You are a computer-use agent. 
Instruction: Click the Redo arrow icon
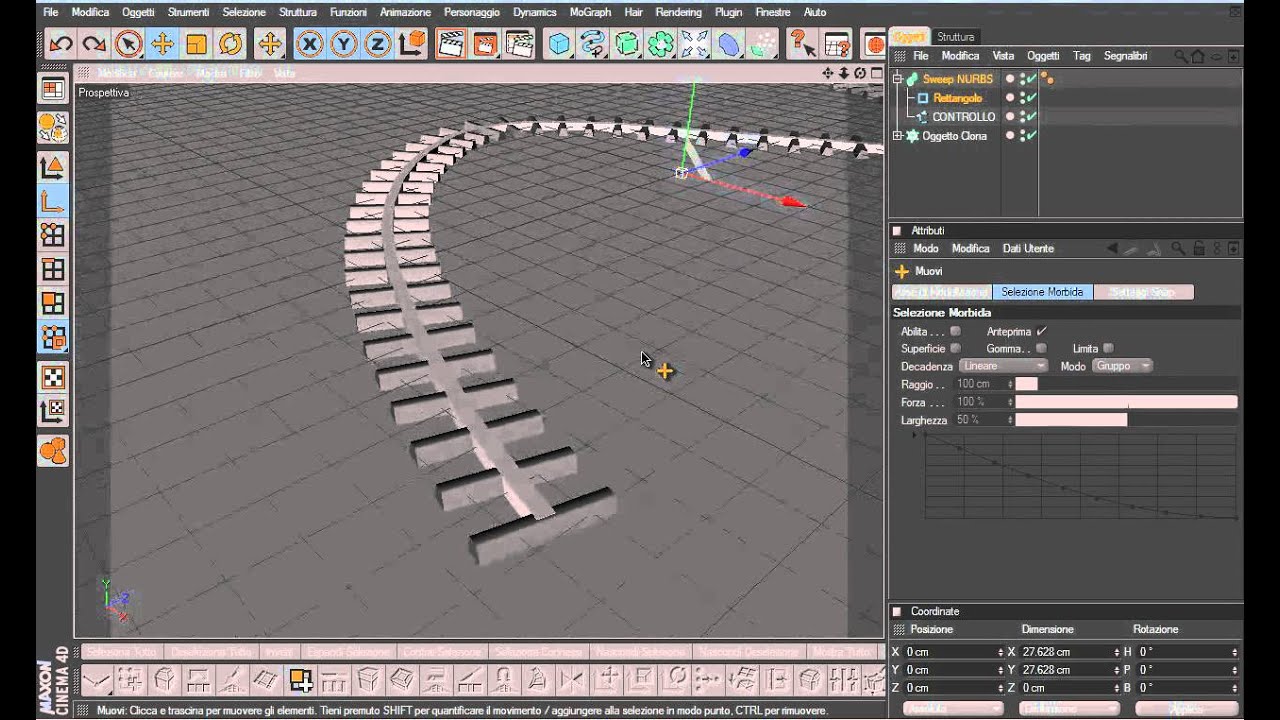[94, 44]
